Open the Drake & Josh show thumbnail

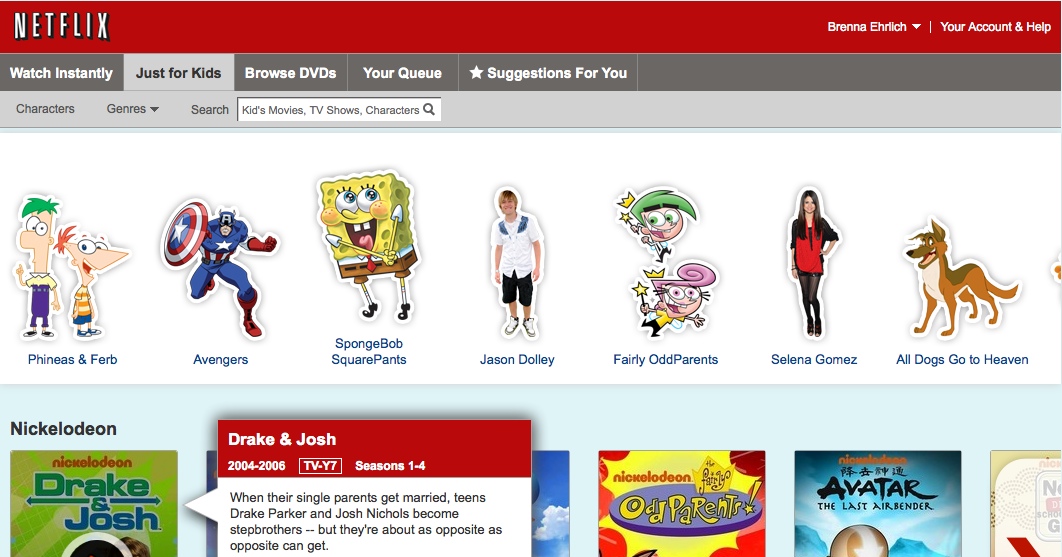pos(94,503)
